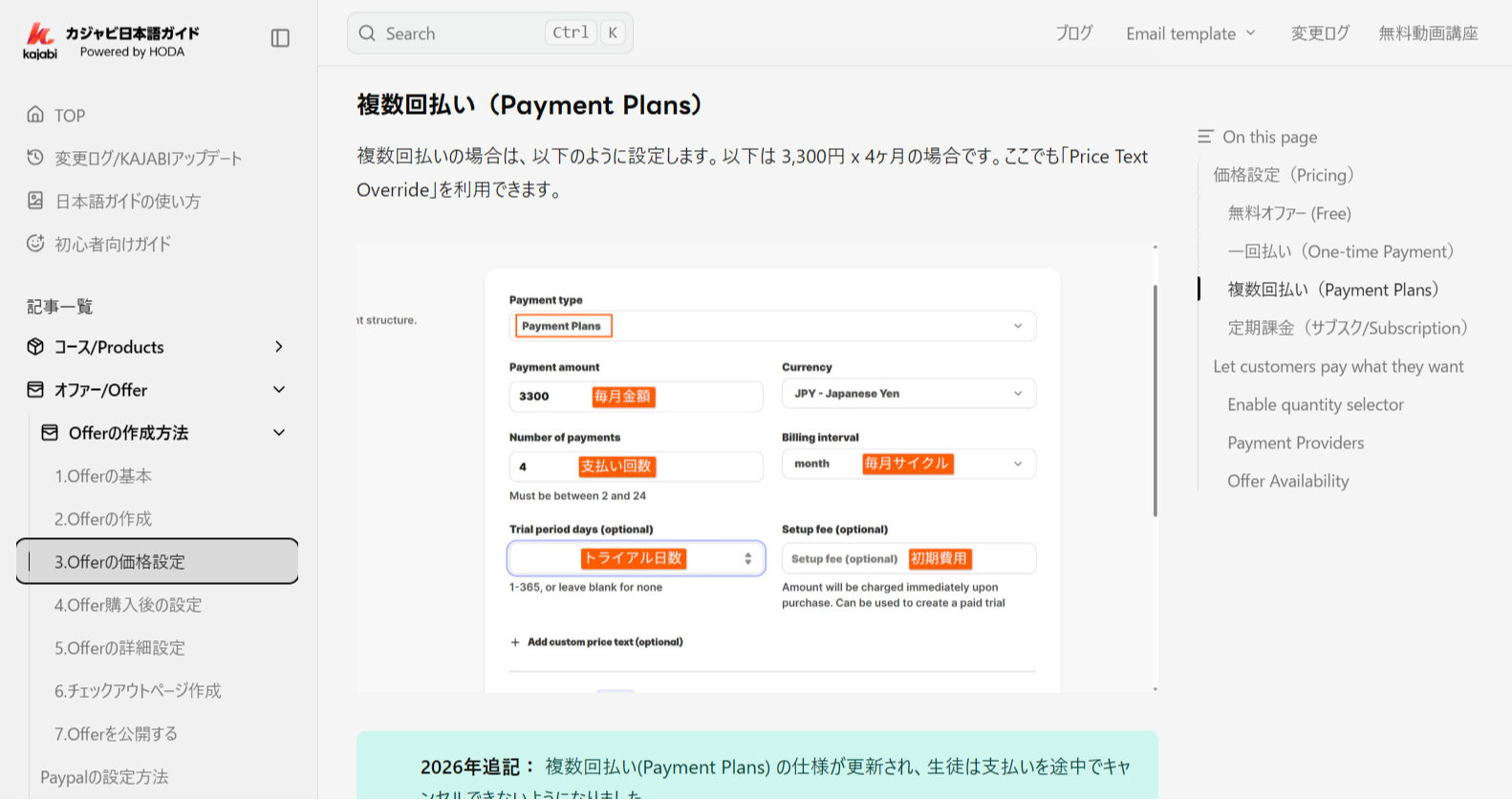
Task: Click the 2026年追記 note text
Action: [775, 778]
